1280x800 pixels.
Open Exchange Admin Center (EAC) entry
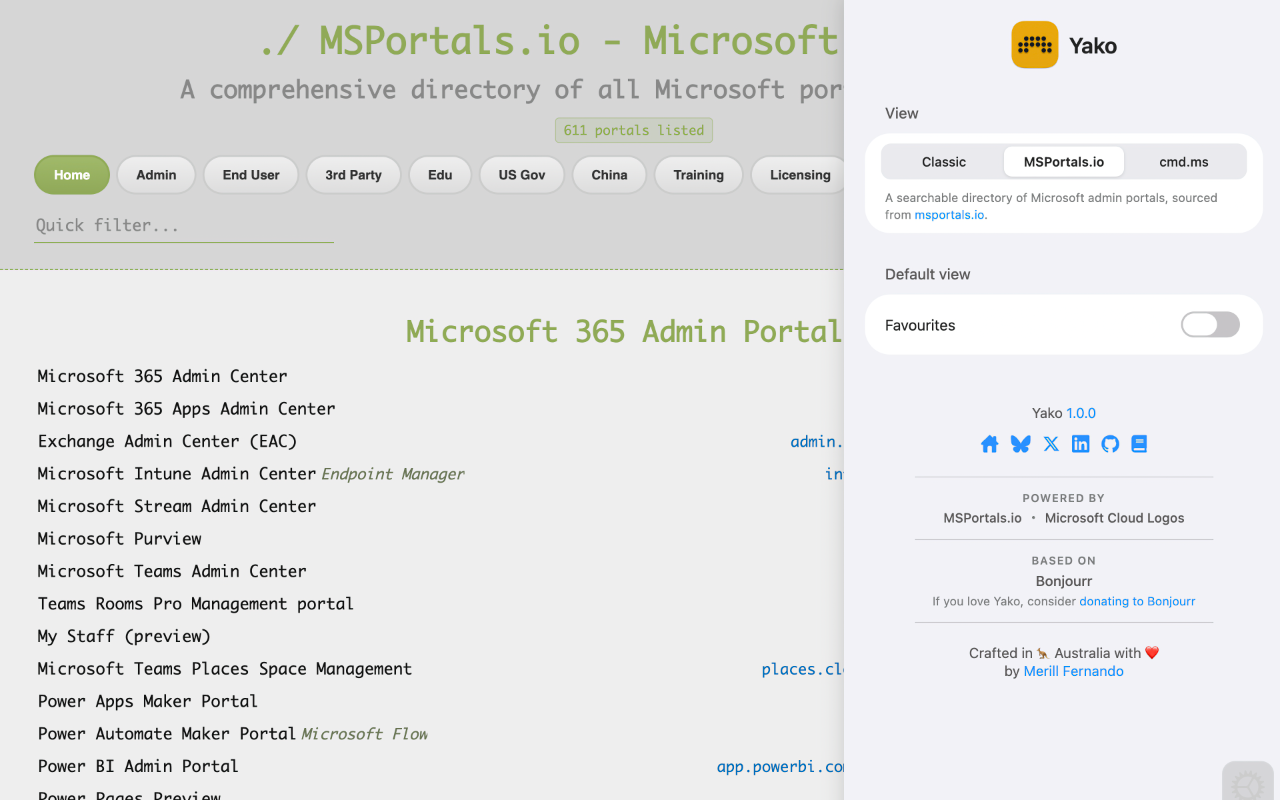[x=167, y=441]
